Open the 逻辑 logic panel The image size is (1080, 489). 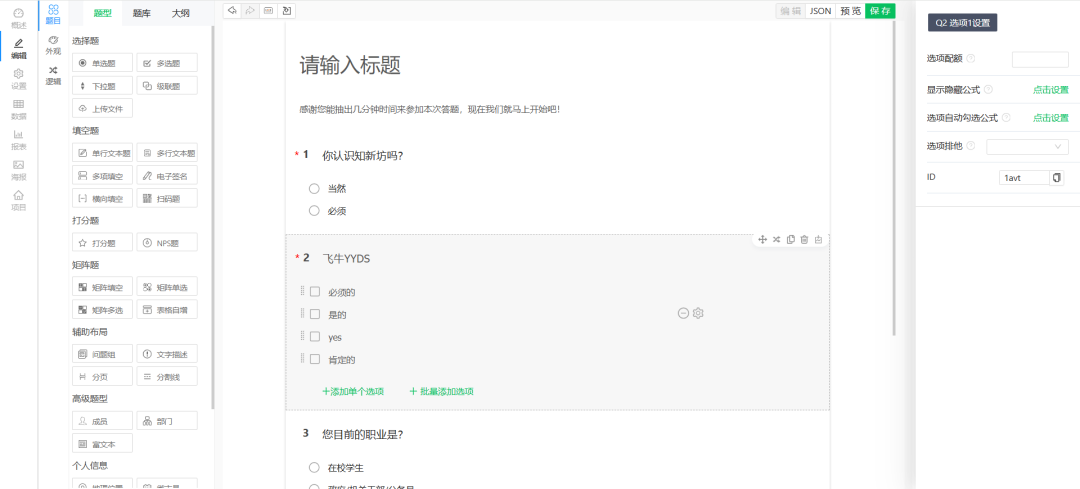(53, 75)
